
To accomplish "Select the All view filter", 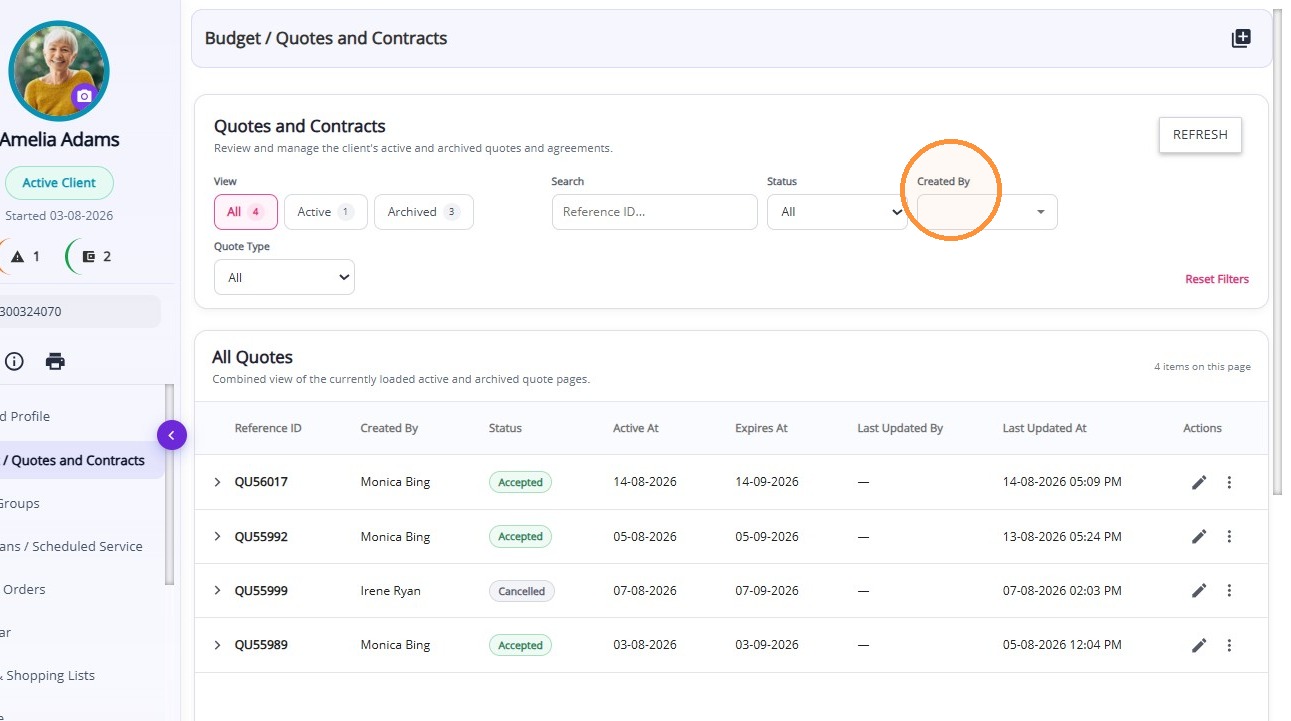I will coord(246,212).
